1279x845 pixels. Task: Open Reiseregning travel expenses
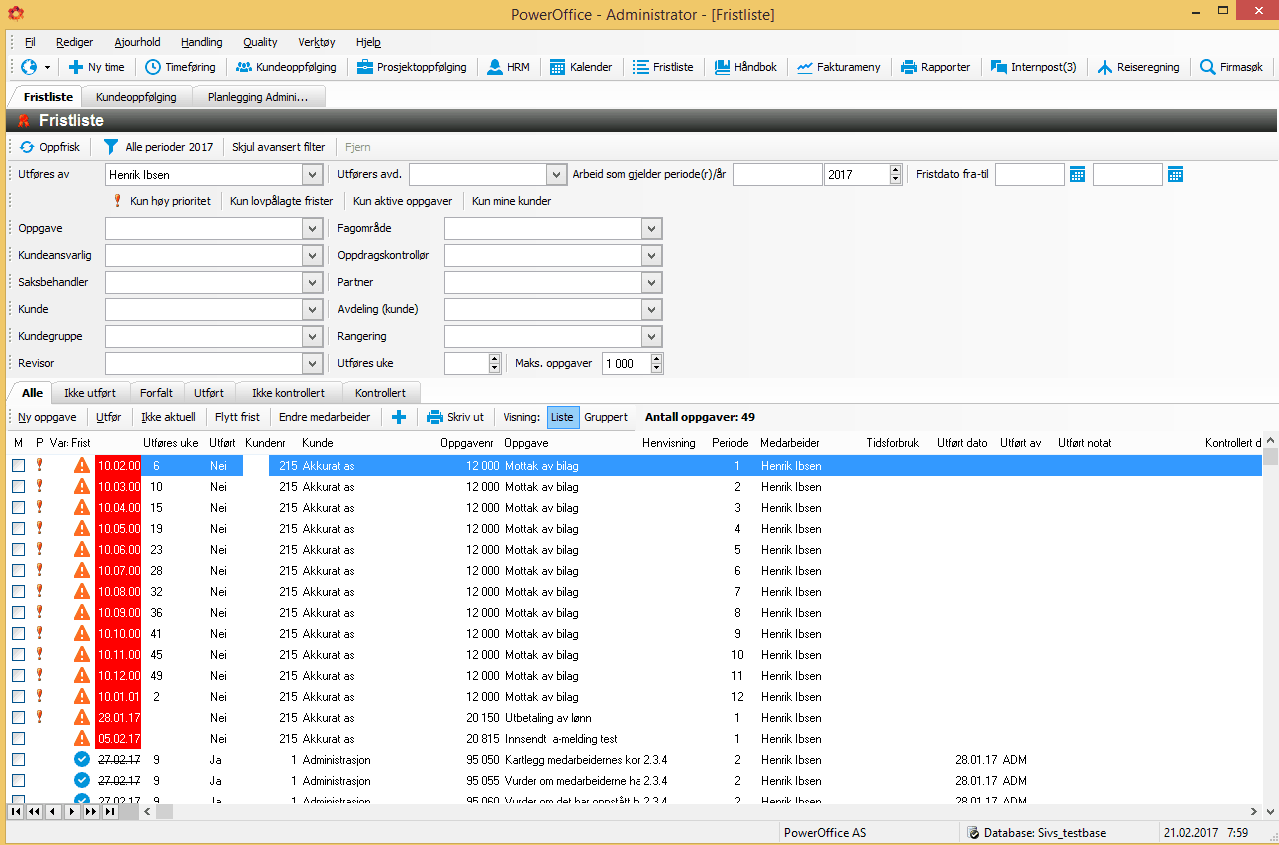1138,67
